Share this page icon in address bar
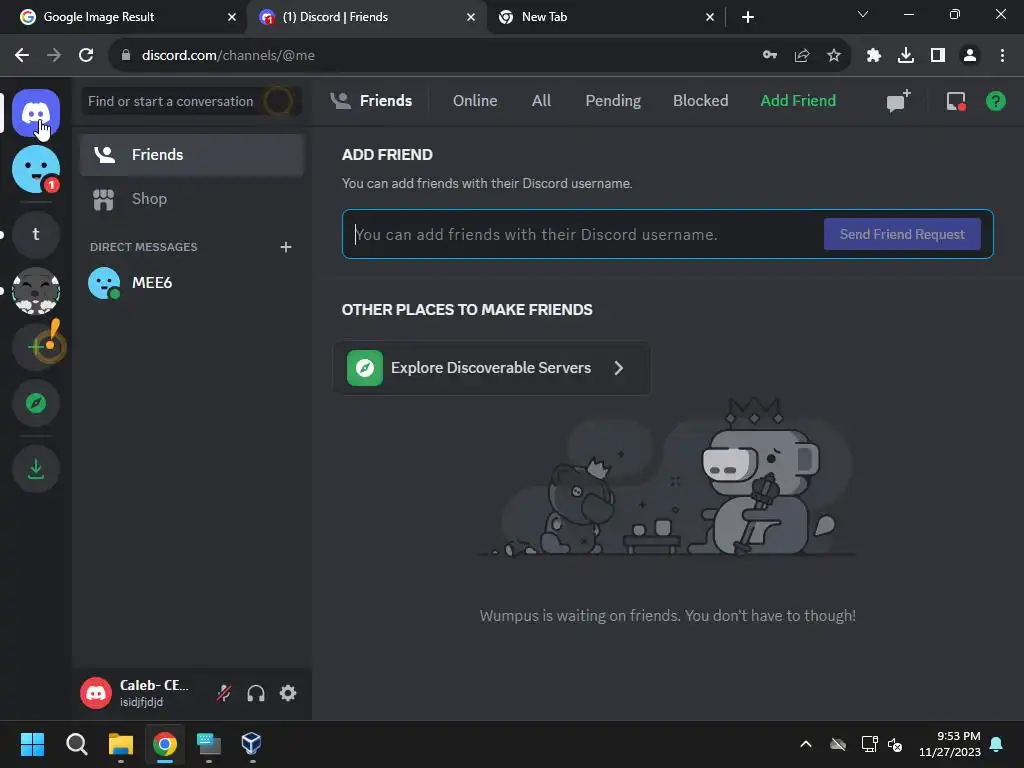This screenshot has width=1024, height=768. (802, 56)
